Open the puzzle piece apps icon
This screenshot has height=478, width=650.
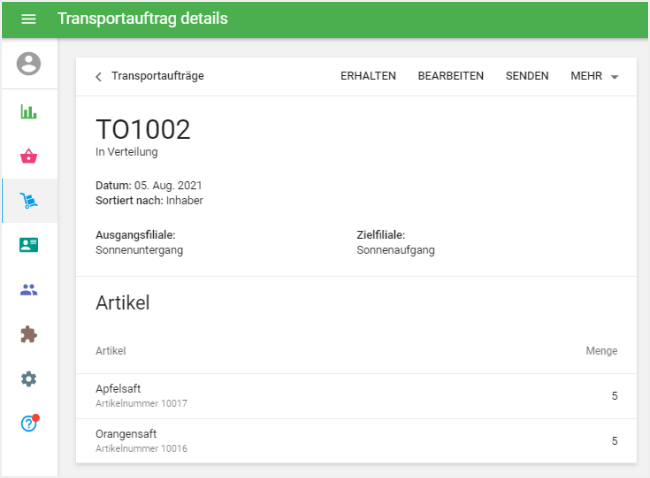click(29, 334)
